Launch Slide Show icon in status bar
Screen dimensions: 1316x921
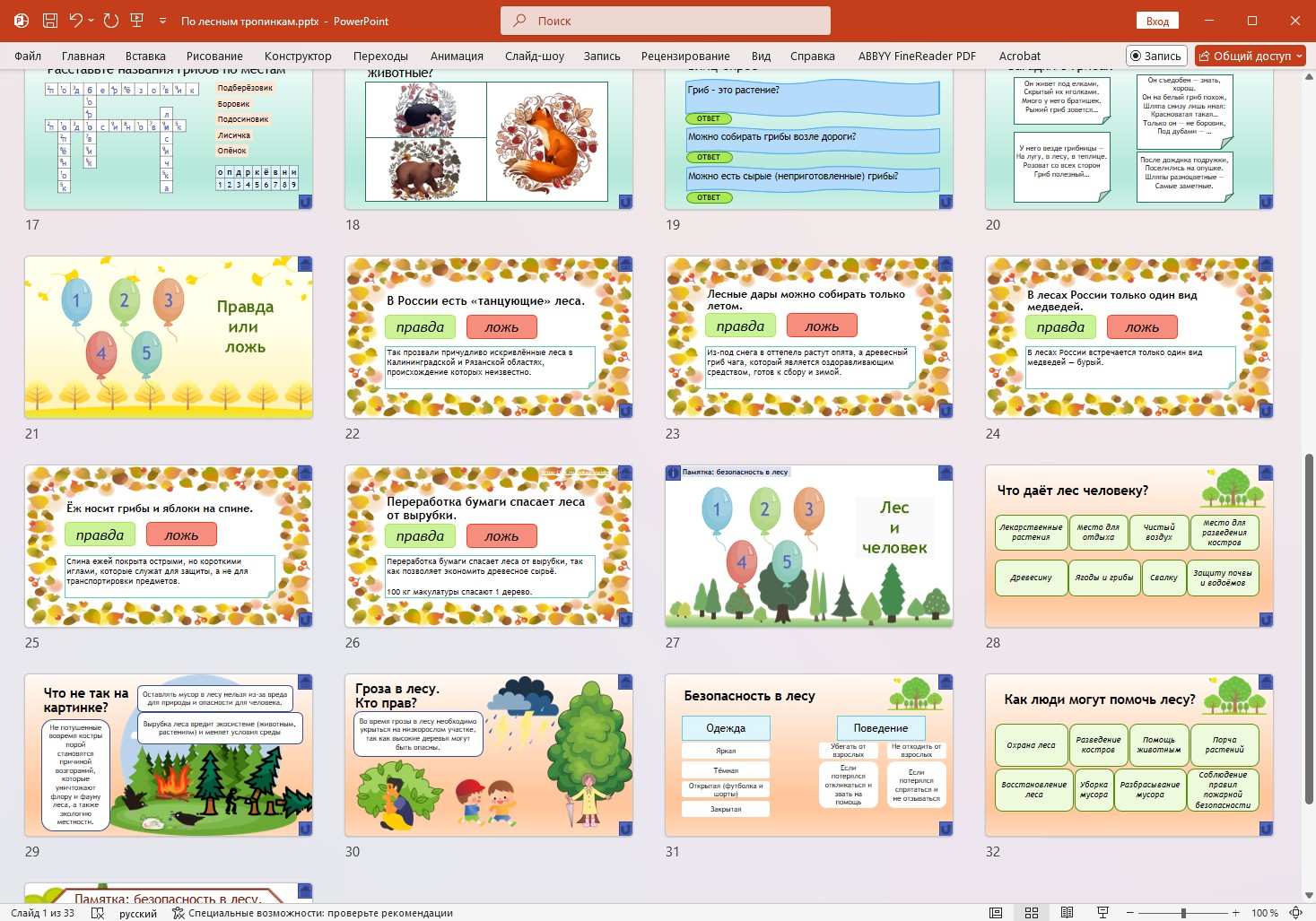[1102, 913]
